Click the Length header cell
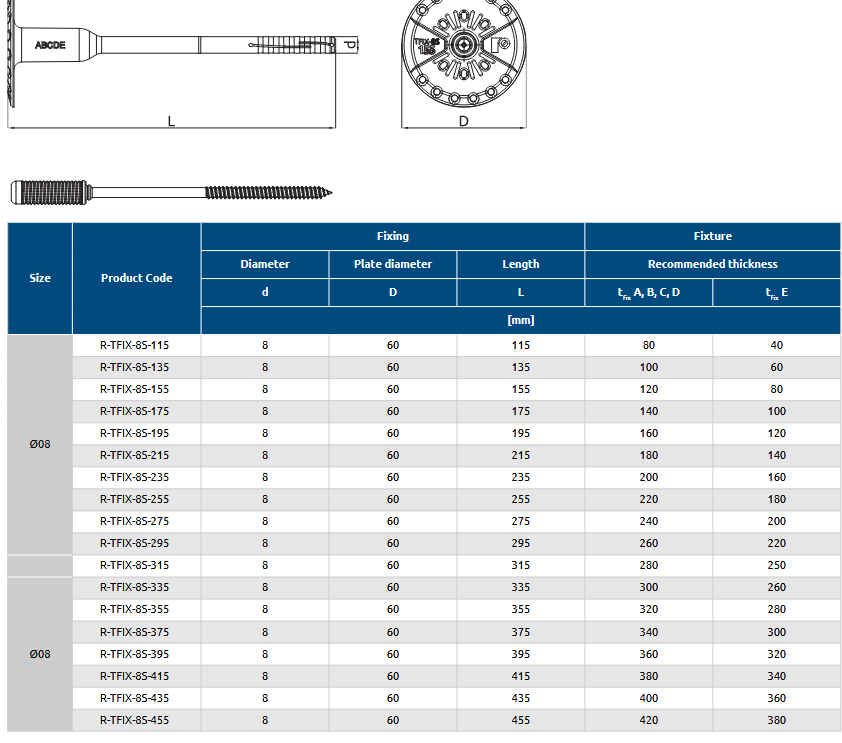 [x=520, y=264]
